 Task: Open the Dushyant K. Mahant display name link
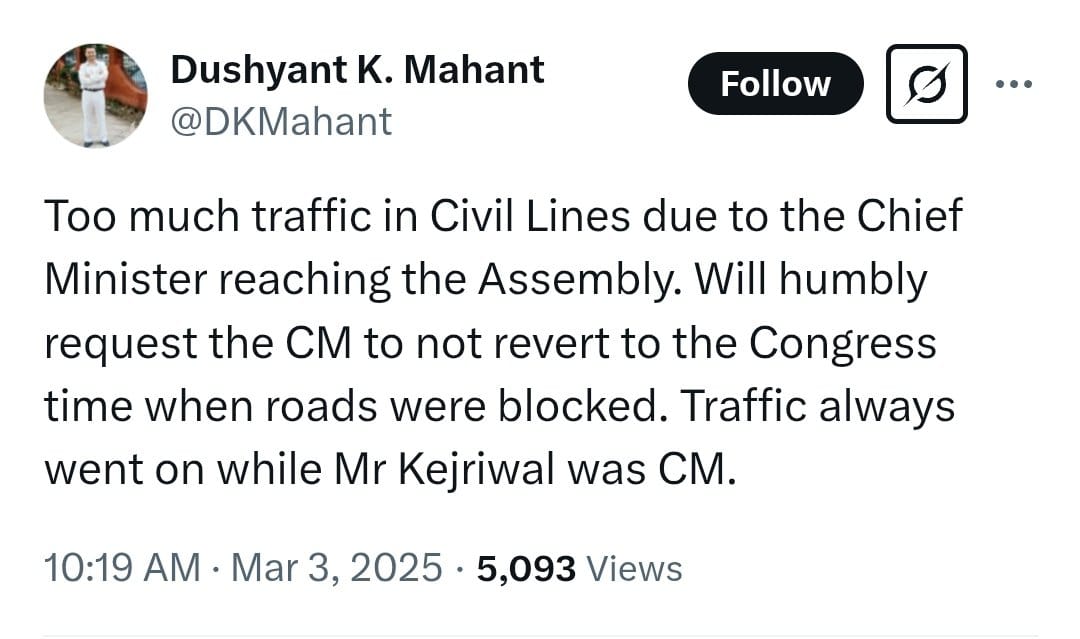pyautogui.click(x=357, y=70)
